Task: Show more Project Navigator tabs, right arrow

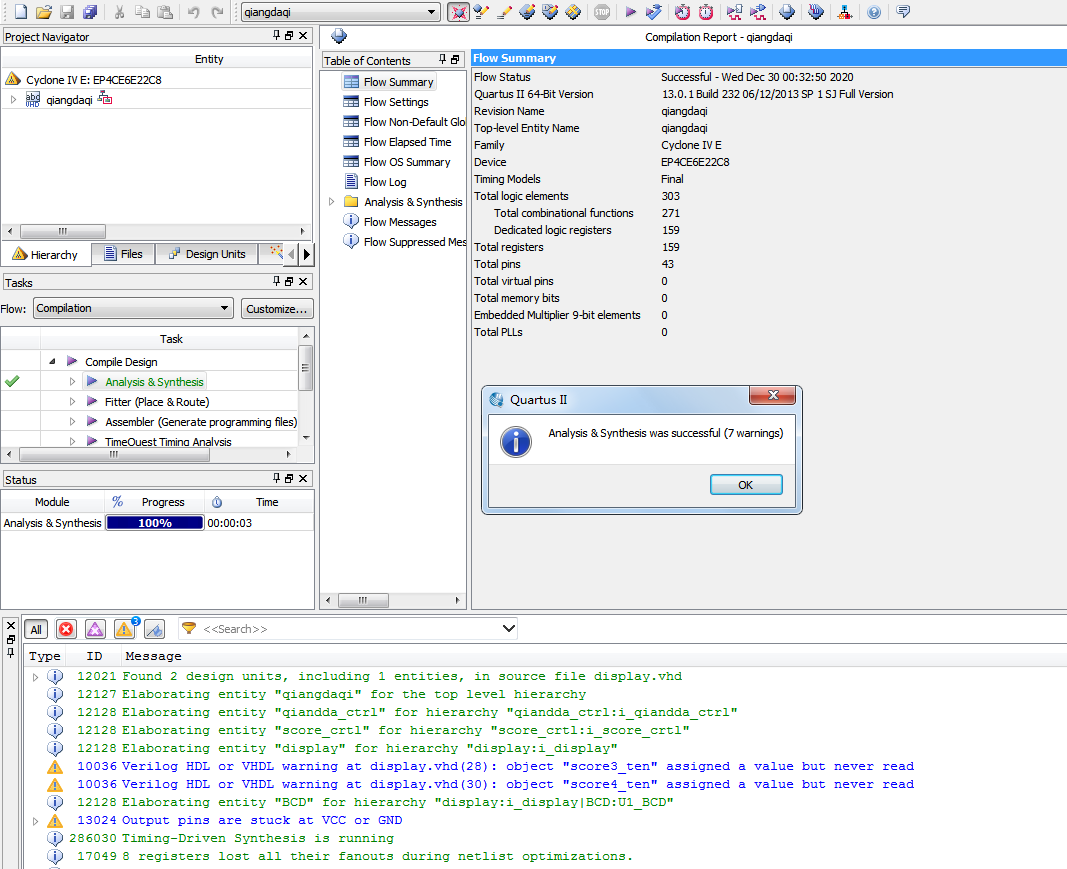Action: (306, 254)
